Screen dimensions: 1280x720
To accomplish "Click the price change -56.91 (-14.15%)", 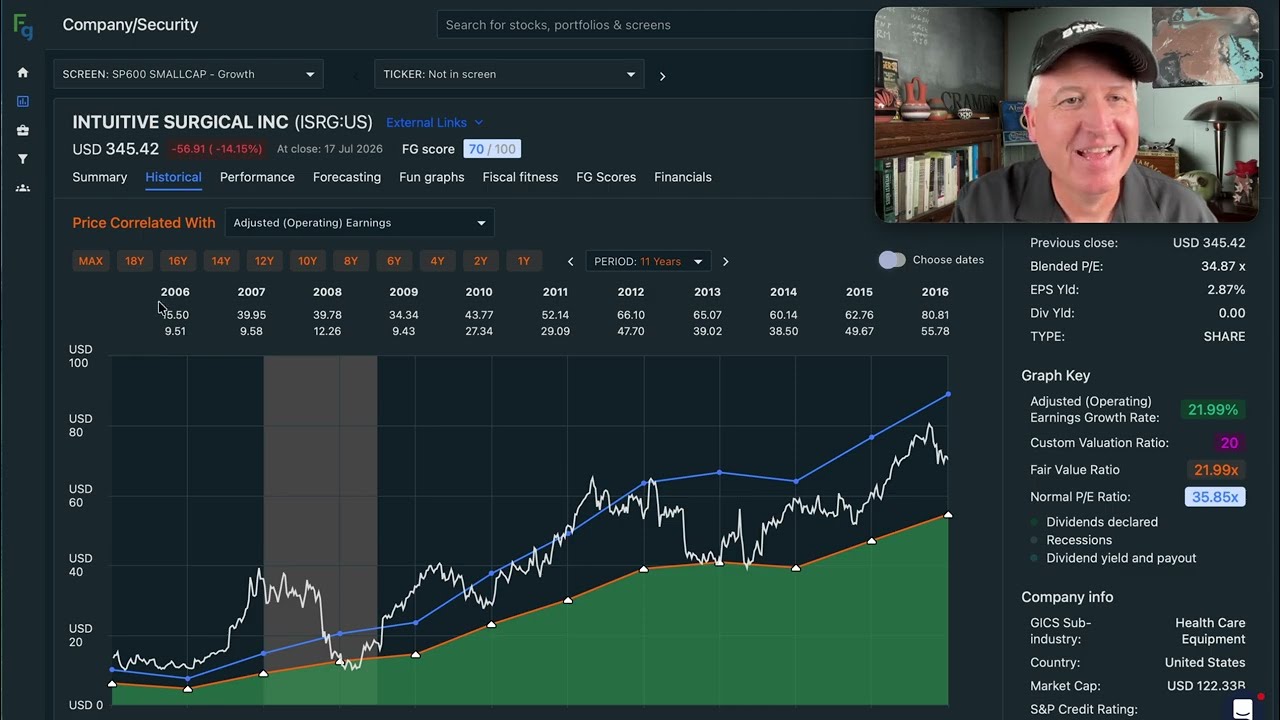I will pyautogui.click(x=216, y=149).
